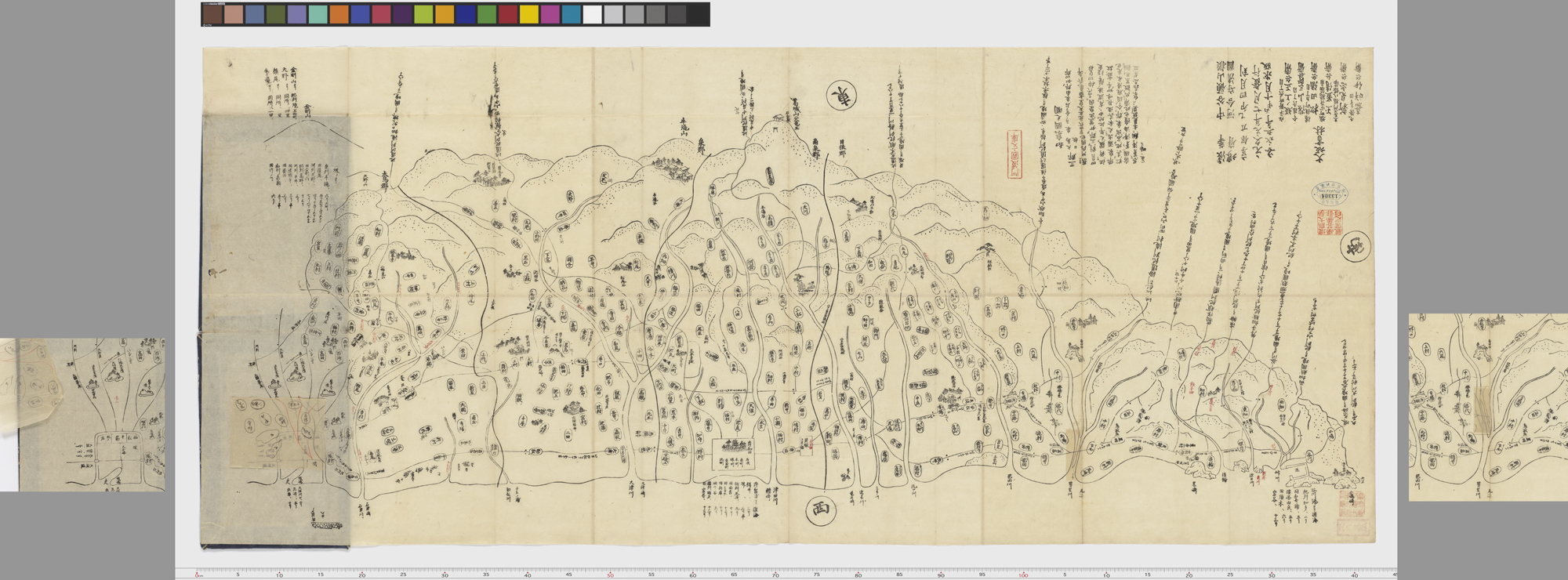Pick the navy blue color checker swatch
1568x580 pixels.
tap(466, 14)
